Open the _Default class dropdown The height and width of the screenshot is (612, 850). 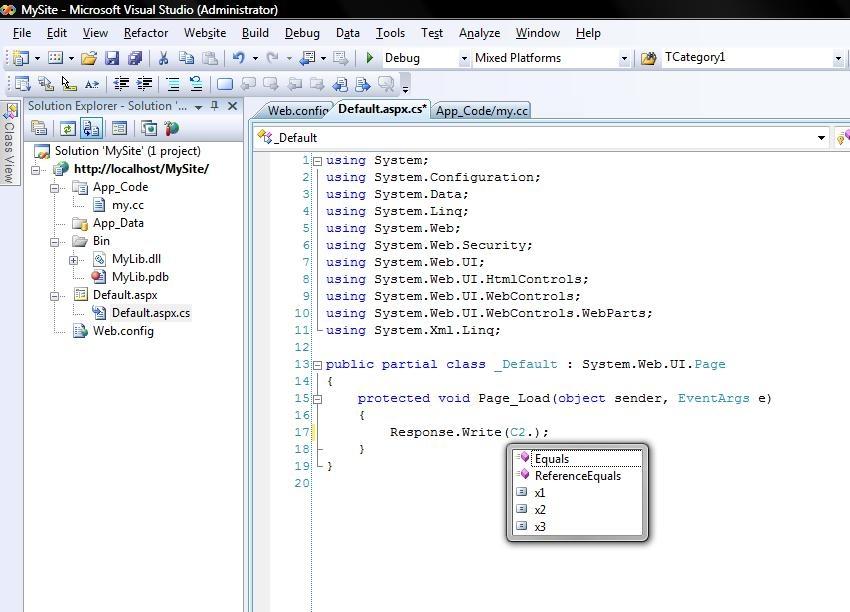(821, 138)
